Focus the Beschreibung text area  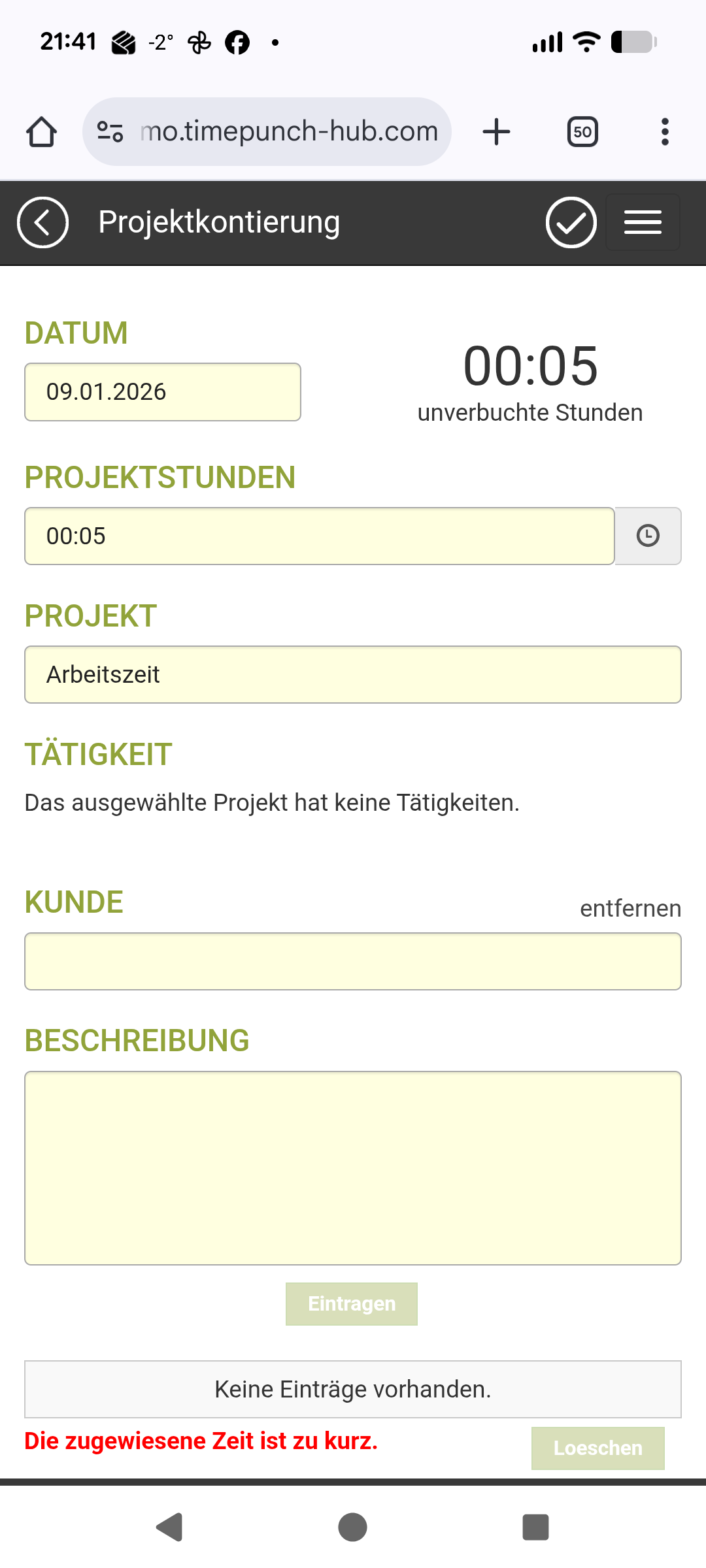click(353, 1168)
